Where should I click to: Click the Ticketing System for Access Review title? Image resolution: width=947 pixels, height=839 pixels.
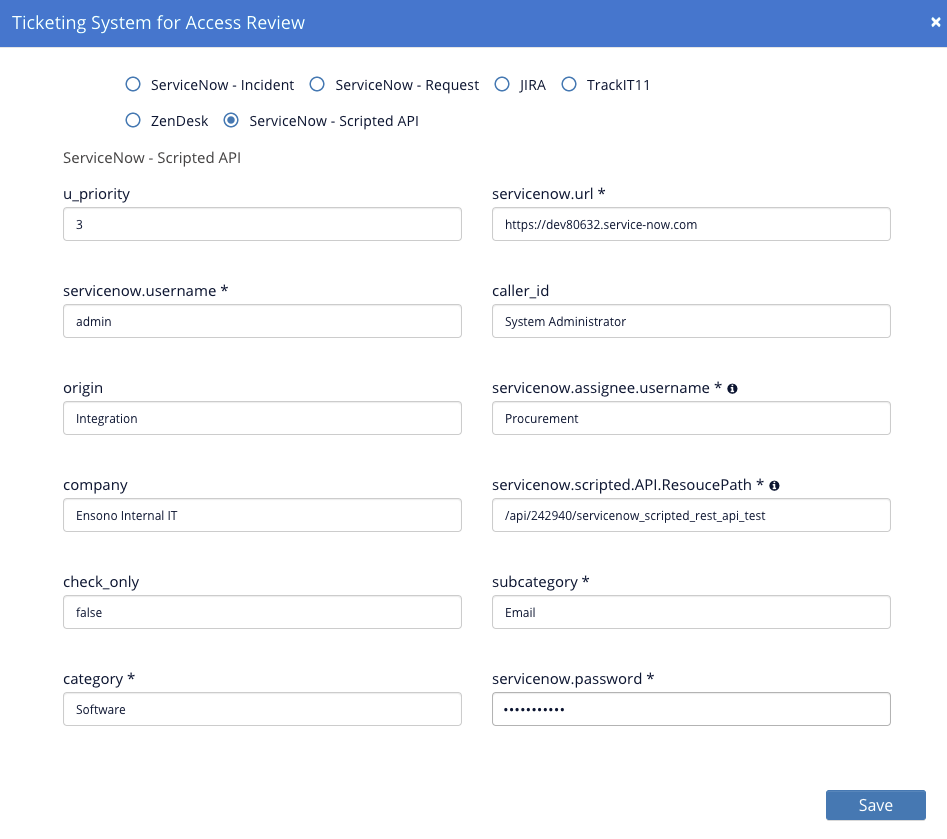(x=158, y=23)
